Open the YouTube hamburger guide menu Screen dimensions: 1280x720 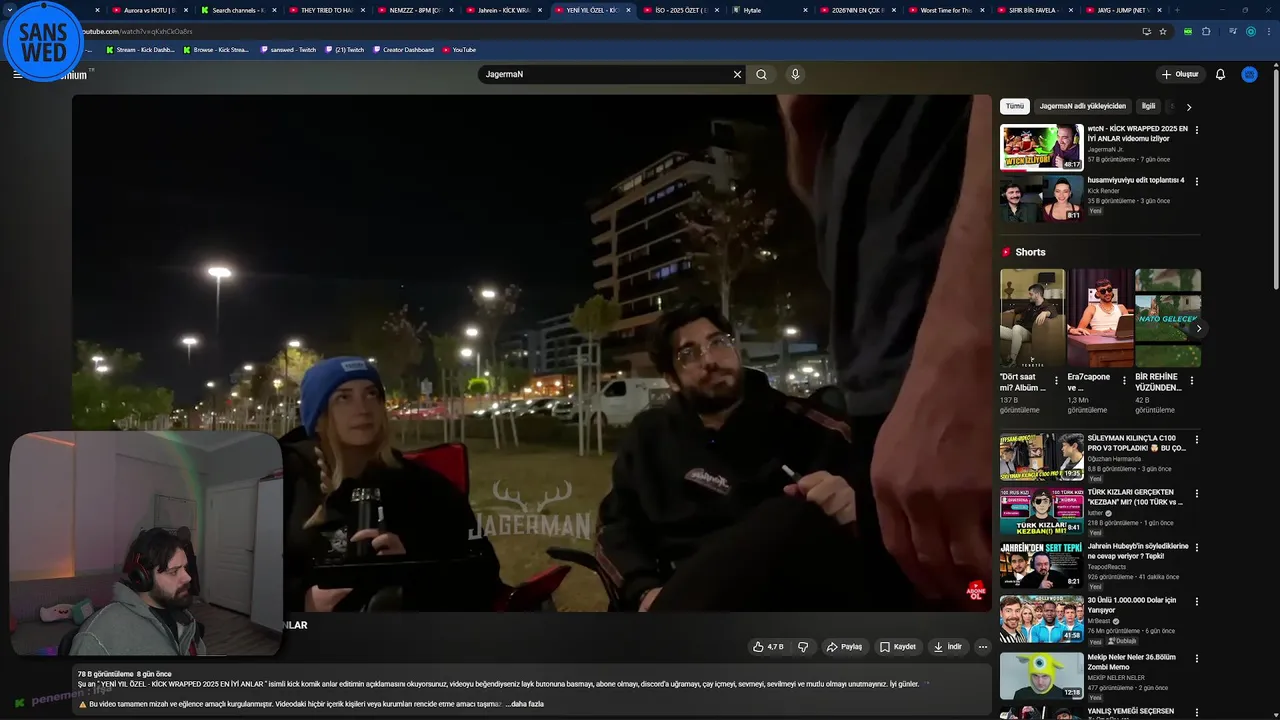17,74
